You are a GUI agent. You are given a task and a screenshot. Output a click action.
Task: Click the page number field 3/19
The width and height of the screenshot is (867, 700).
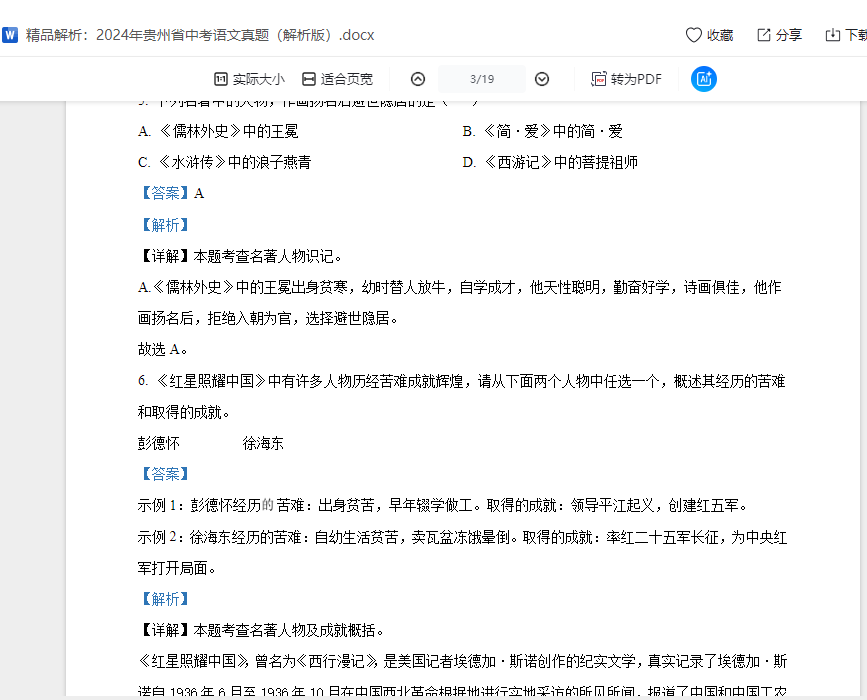pos(482,79)
